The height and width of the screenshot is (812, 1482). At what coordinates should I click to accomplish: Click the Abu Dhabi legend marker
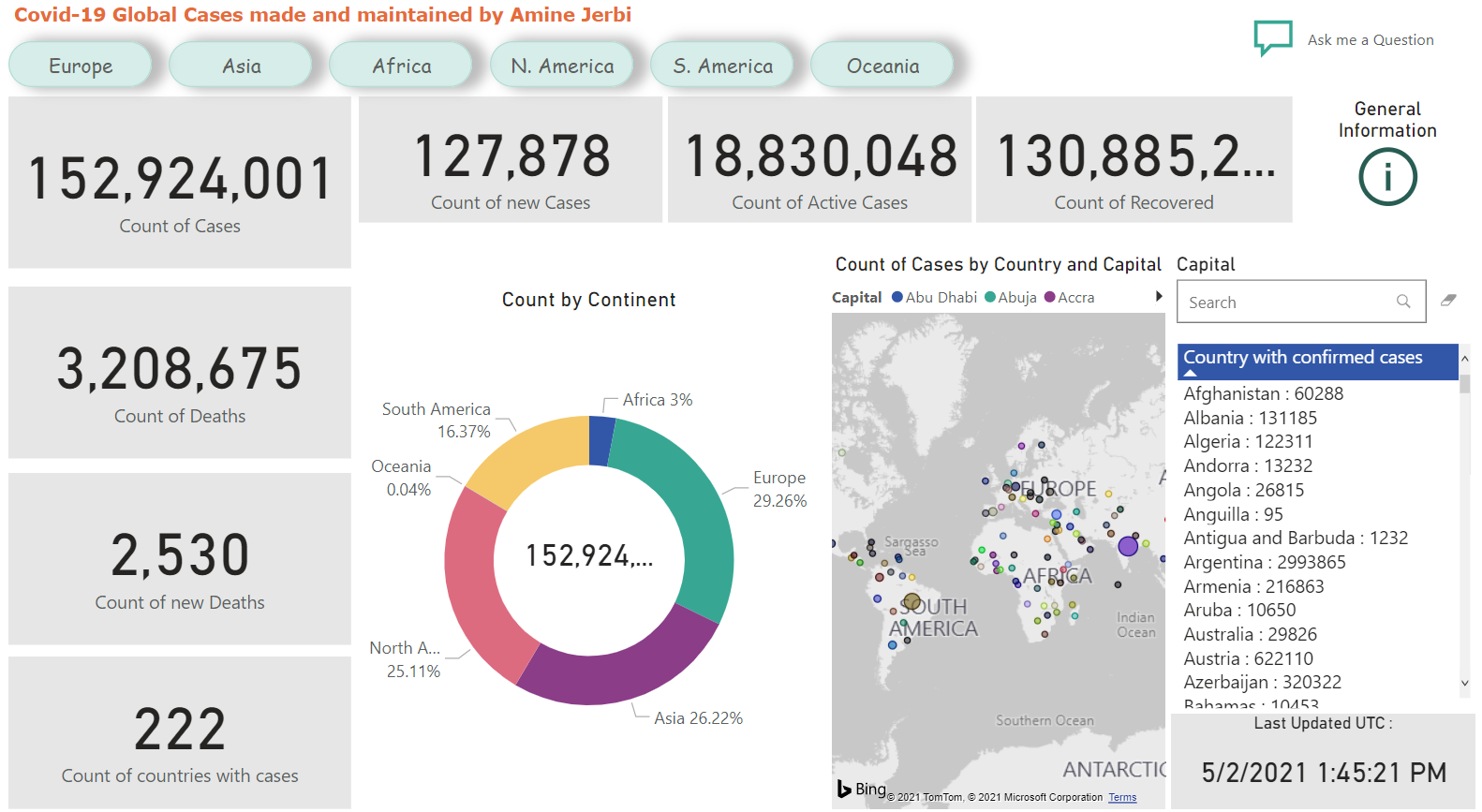(897, 298)
